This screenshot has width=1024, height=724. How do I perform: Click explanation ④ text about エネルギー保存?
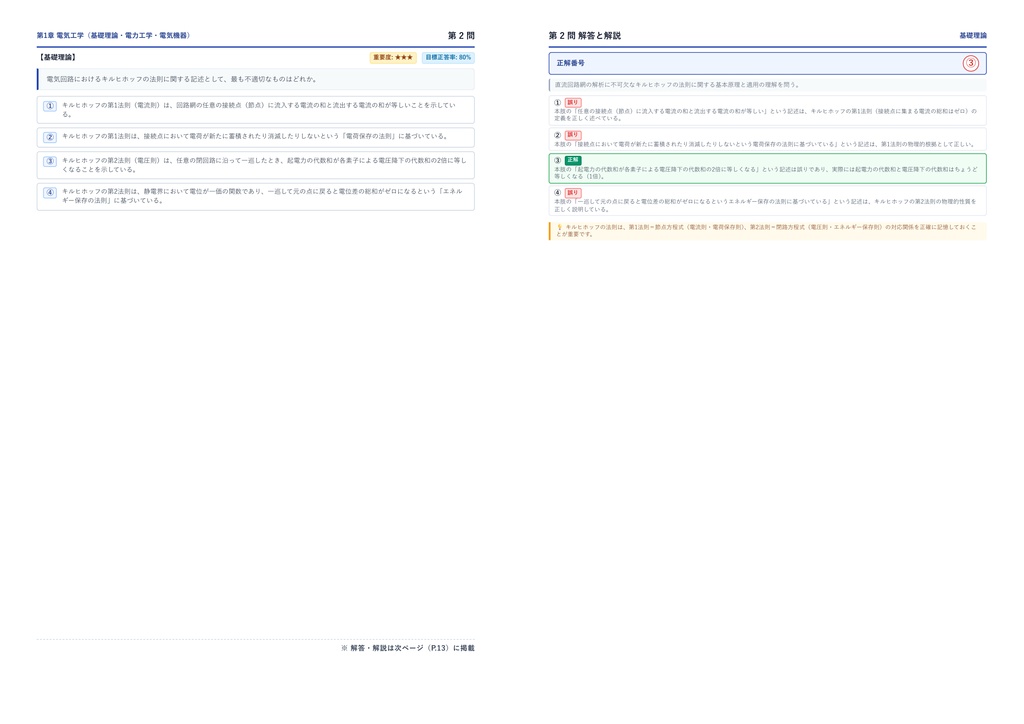[x=765, y=206]
